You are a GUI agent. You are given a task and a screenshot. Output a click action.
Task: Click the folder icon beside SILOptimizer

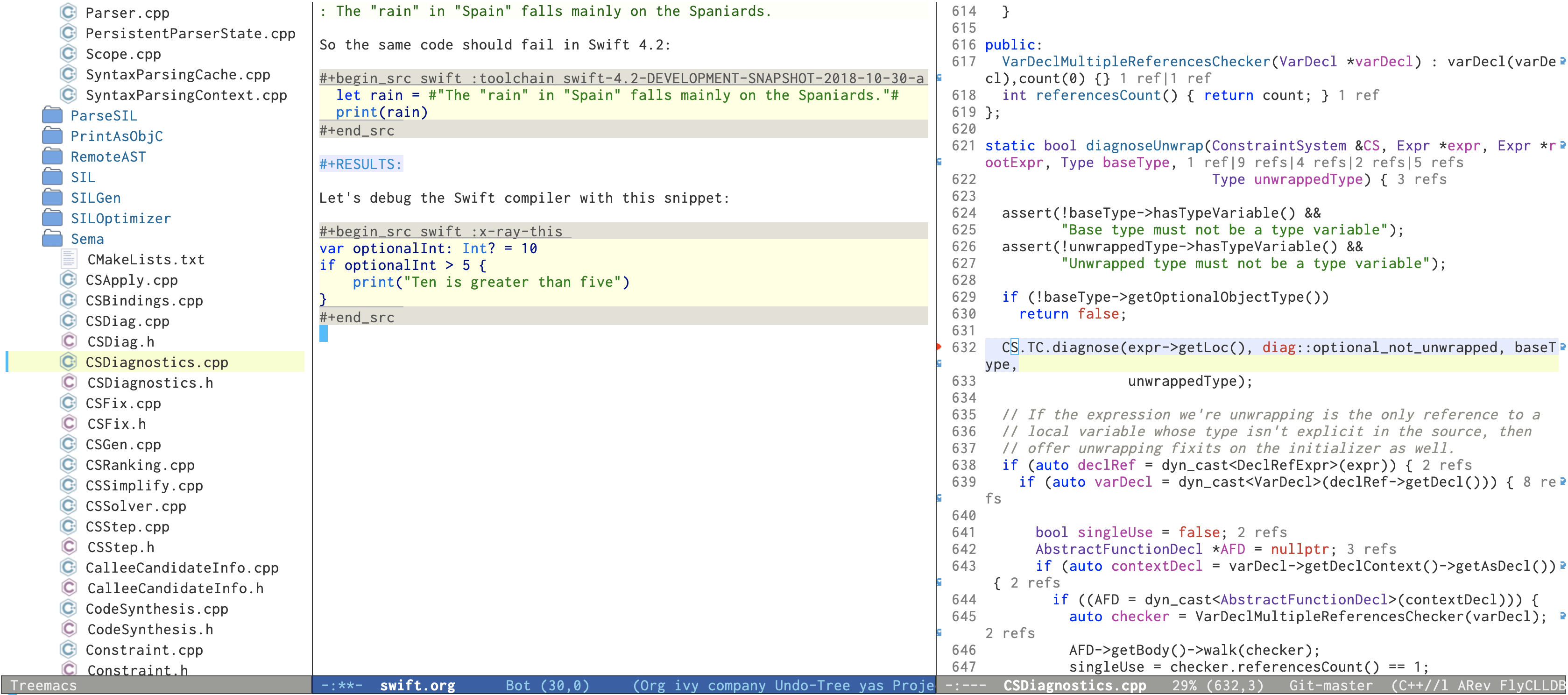(52, 218)
